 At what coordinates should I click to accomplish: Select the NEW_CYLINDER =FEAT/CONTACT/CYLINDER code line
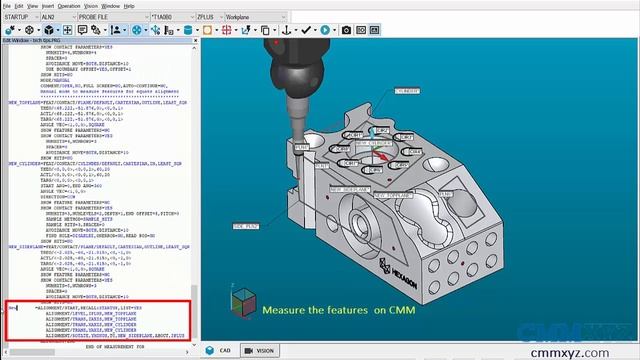pos(95,163)
